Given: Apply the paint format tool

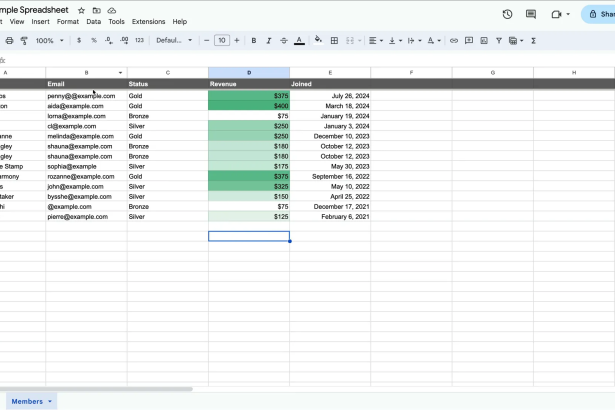Looking at the screenshot, I should [x=25, y=41].
